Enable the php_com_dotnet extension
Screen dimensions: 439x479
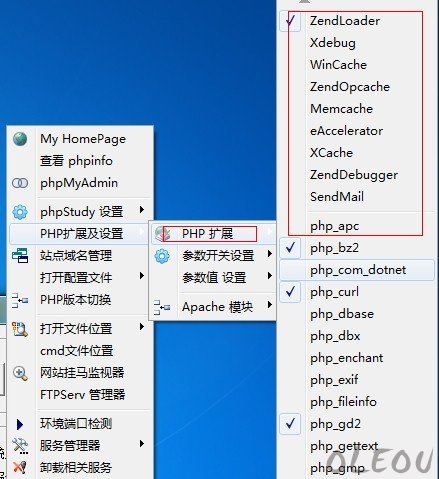[x=357, y=270]
